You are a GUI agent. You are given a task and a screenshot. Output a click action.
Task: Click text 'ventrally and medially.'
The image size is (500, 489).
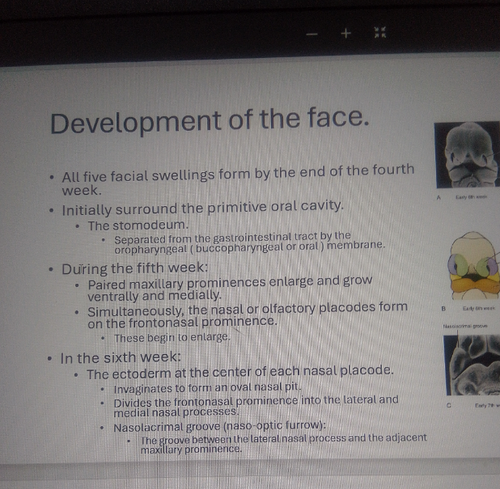coord(154,296)
